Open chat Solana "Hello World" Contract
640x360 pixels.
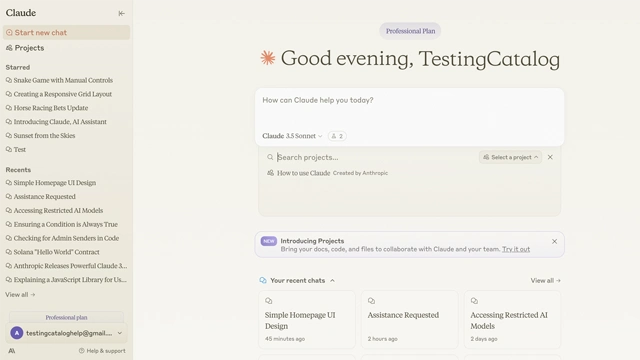pos(53,252)
